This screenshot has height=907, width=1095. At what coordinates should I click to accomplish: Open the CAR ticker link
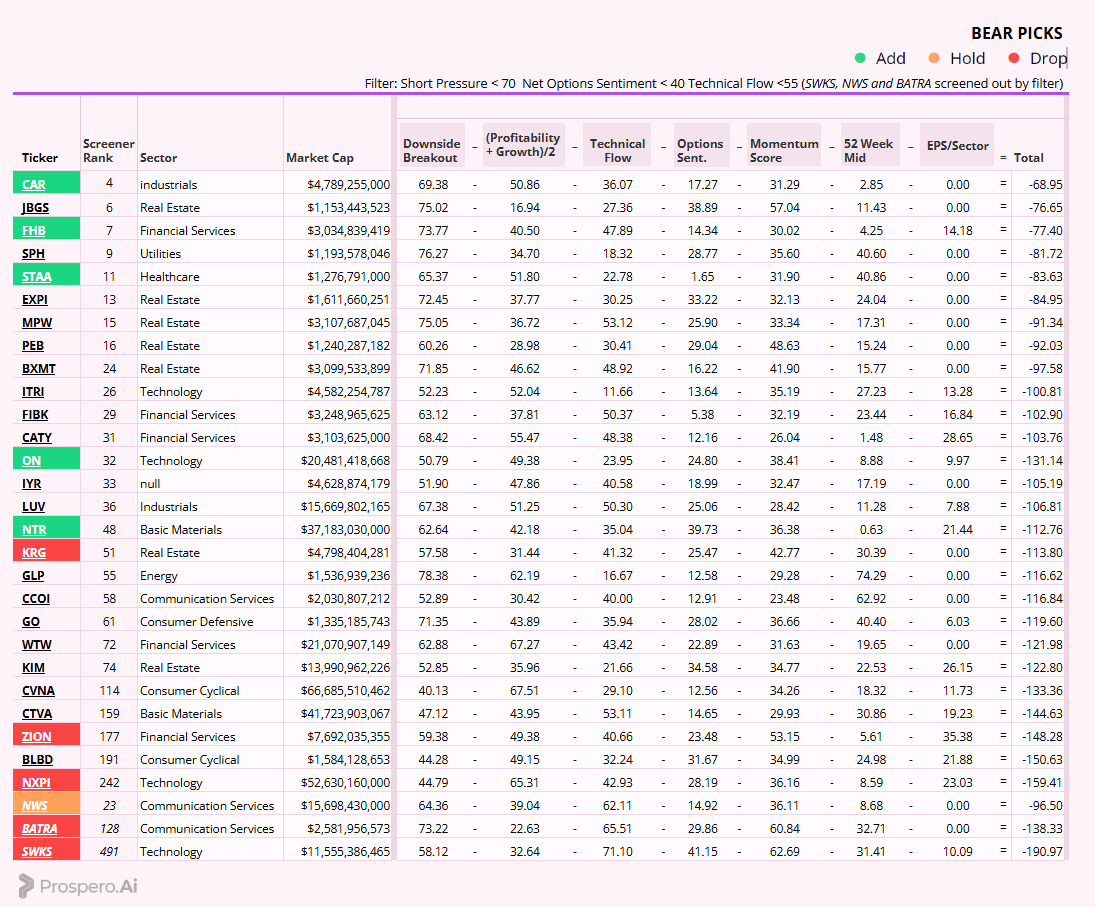point(34,184)
